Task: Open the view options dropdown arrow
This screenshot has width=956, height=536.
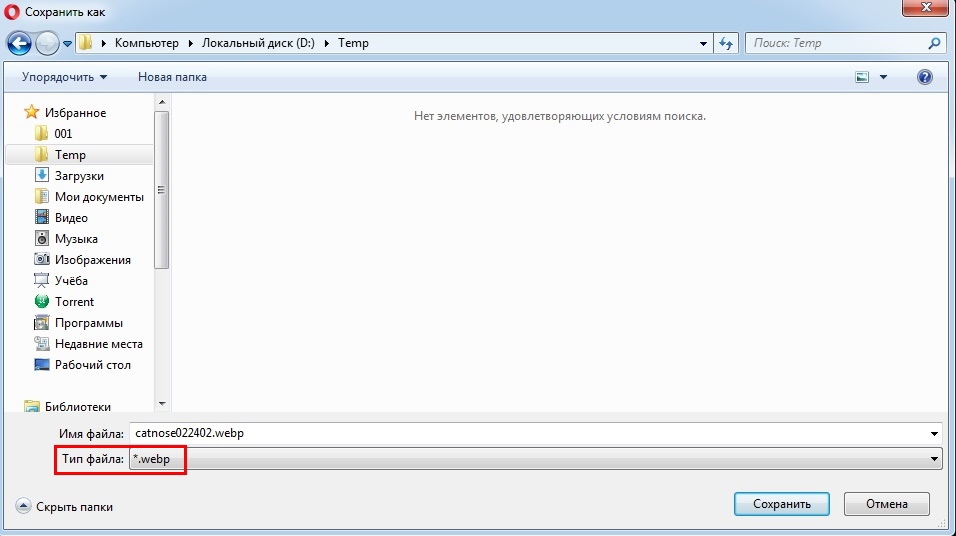Action: click(883, 77)
